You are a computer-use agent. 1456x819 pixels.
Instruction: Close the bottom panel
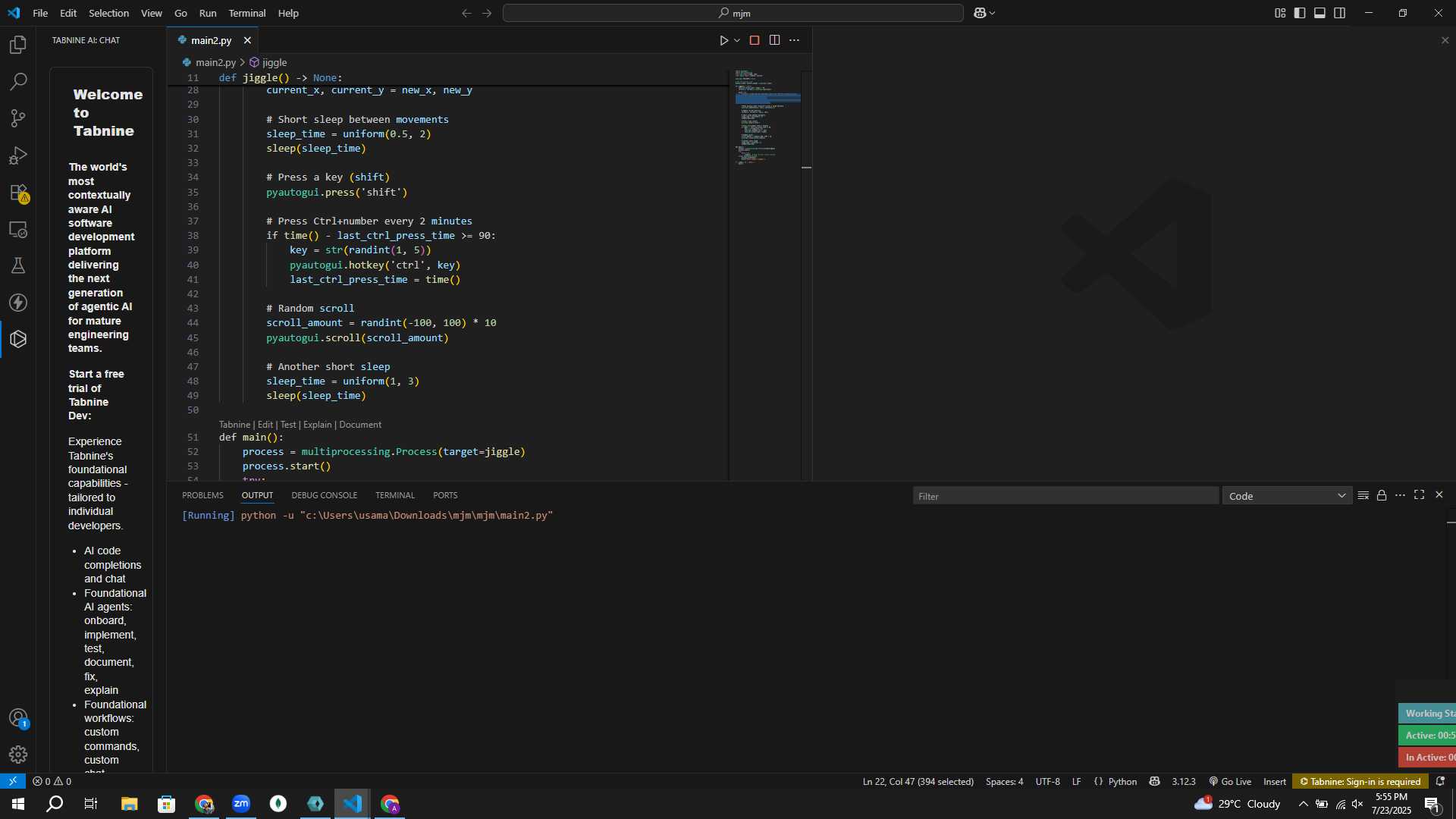(x=1439, y=495)
